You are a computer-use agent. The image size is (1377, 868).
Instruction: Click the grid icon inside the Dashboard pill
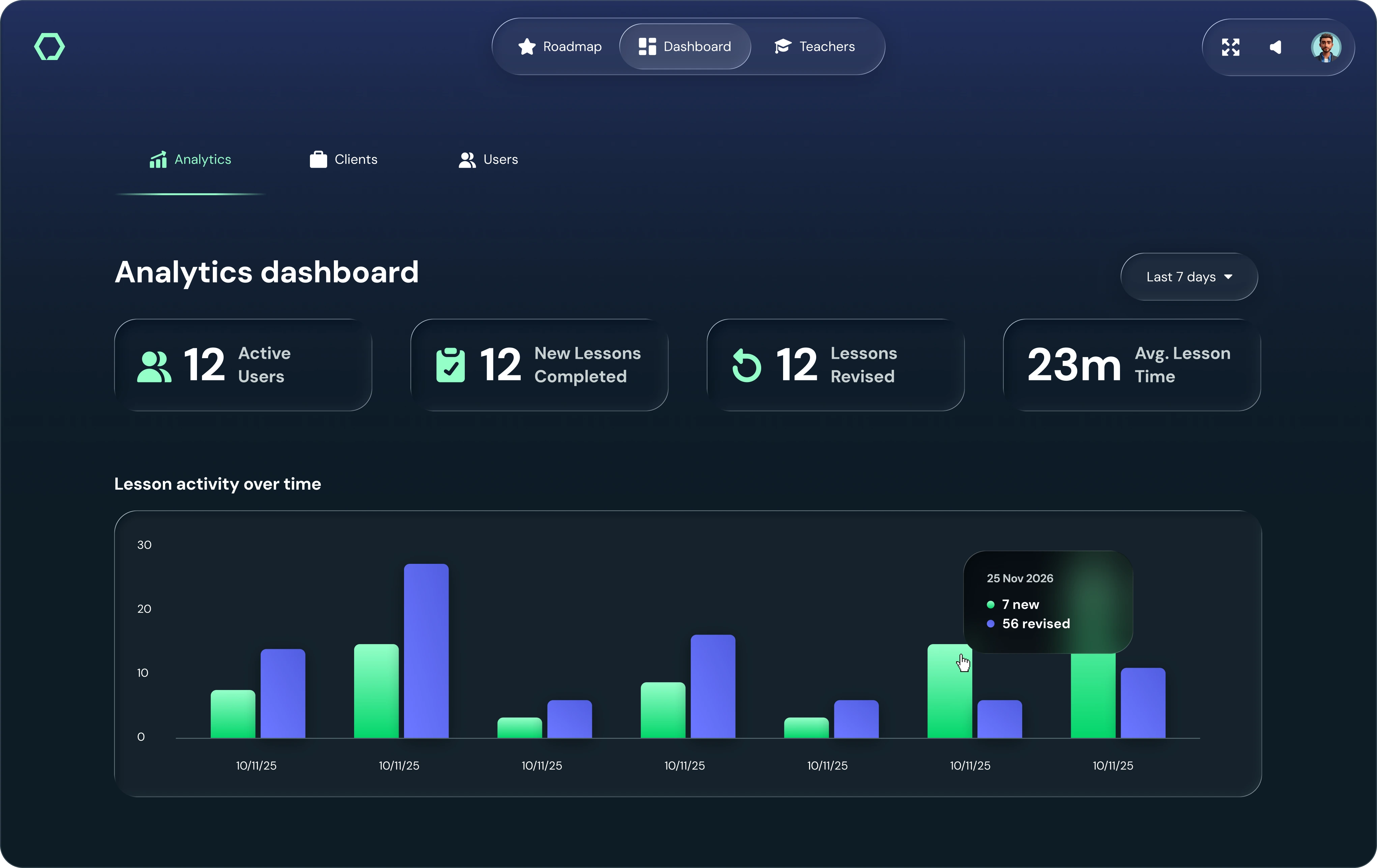point(647,46)
